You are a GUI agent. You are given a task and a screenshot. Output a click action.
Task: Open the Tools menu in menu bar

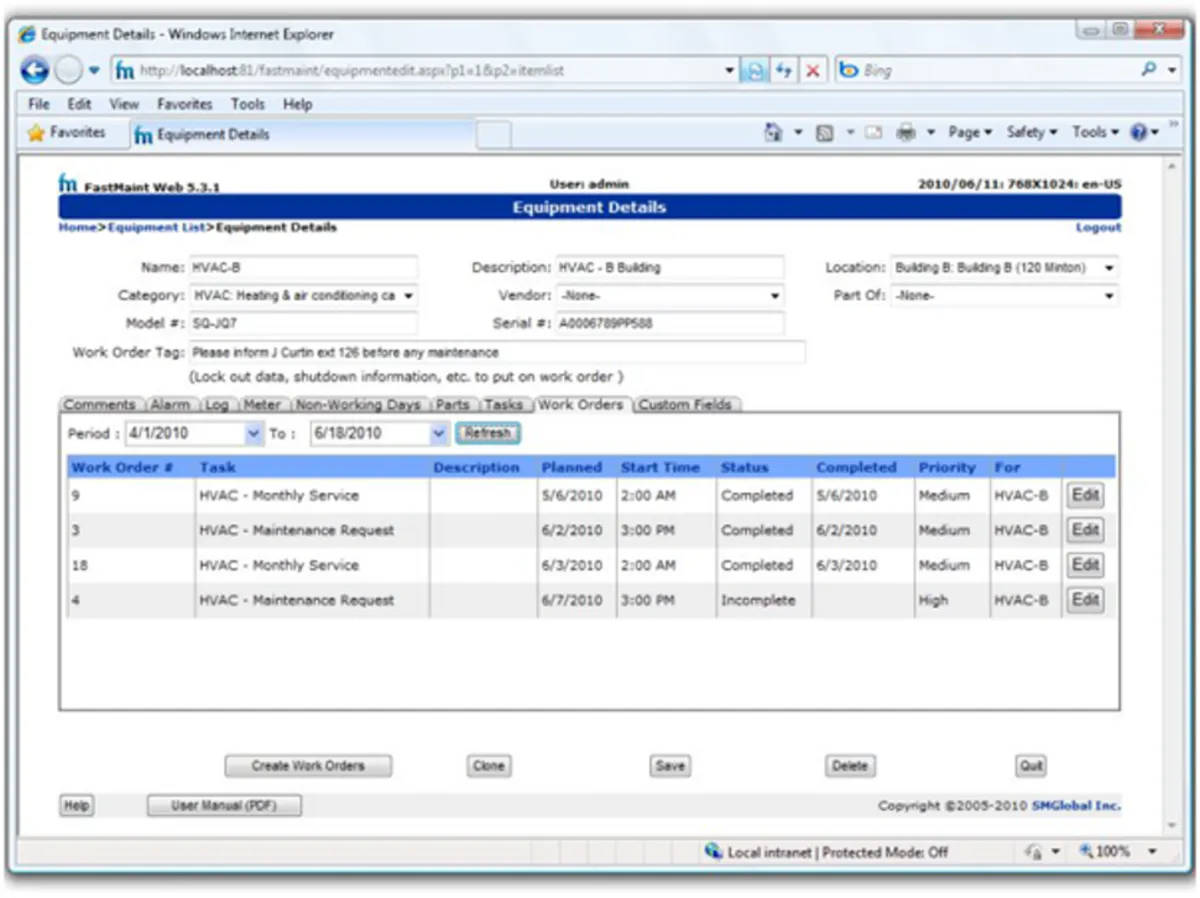click(x=248, y=104)
